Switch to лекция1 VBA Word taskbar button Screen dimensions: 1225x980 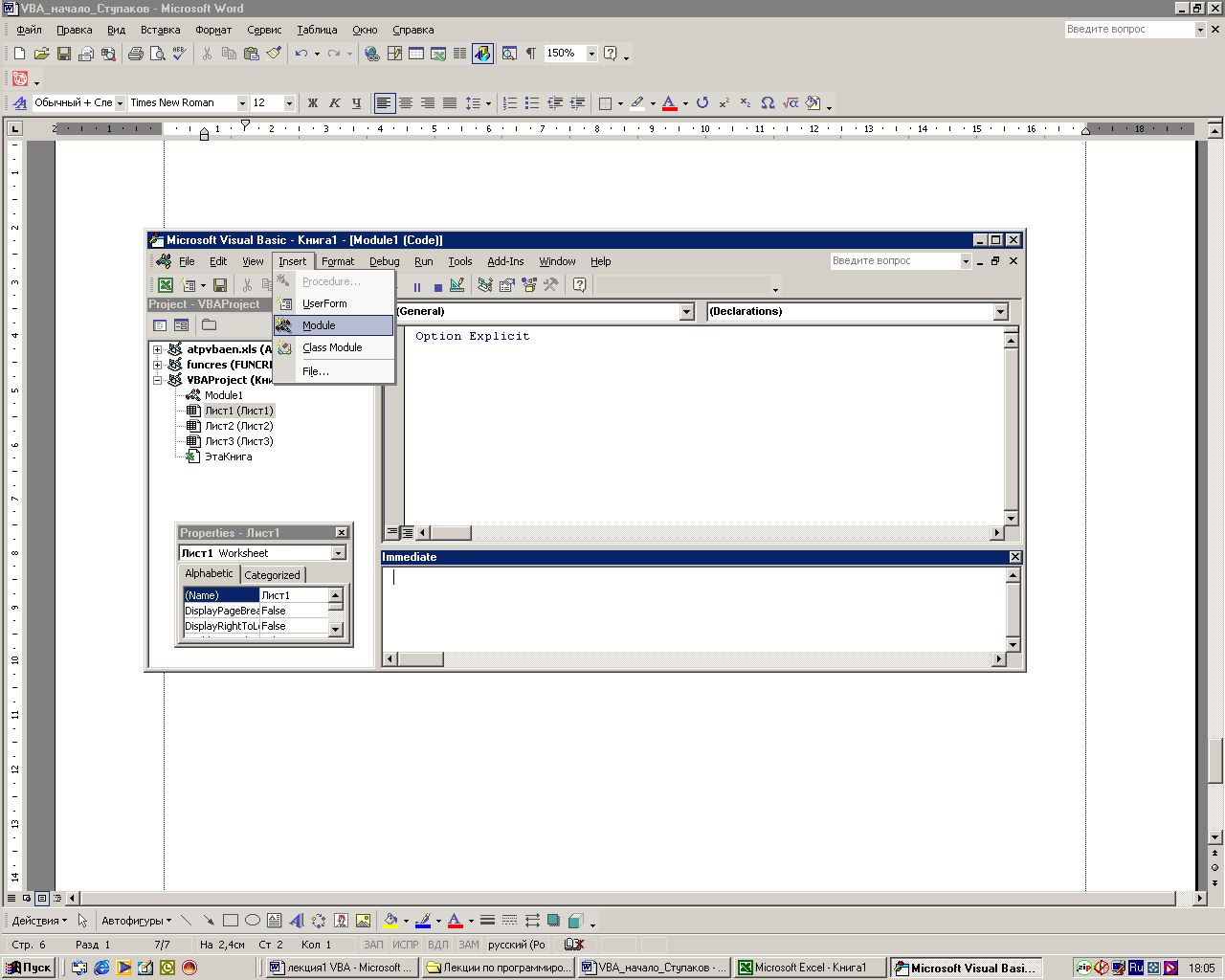click(342, 968)
